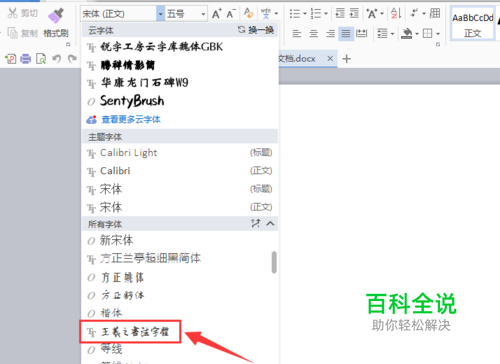The image size is (500, 364).
Task: Click the sort A-Z icon
Action: coord(396,13)
